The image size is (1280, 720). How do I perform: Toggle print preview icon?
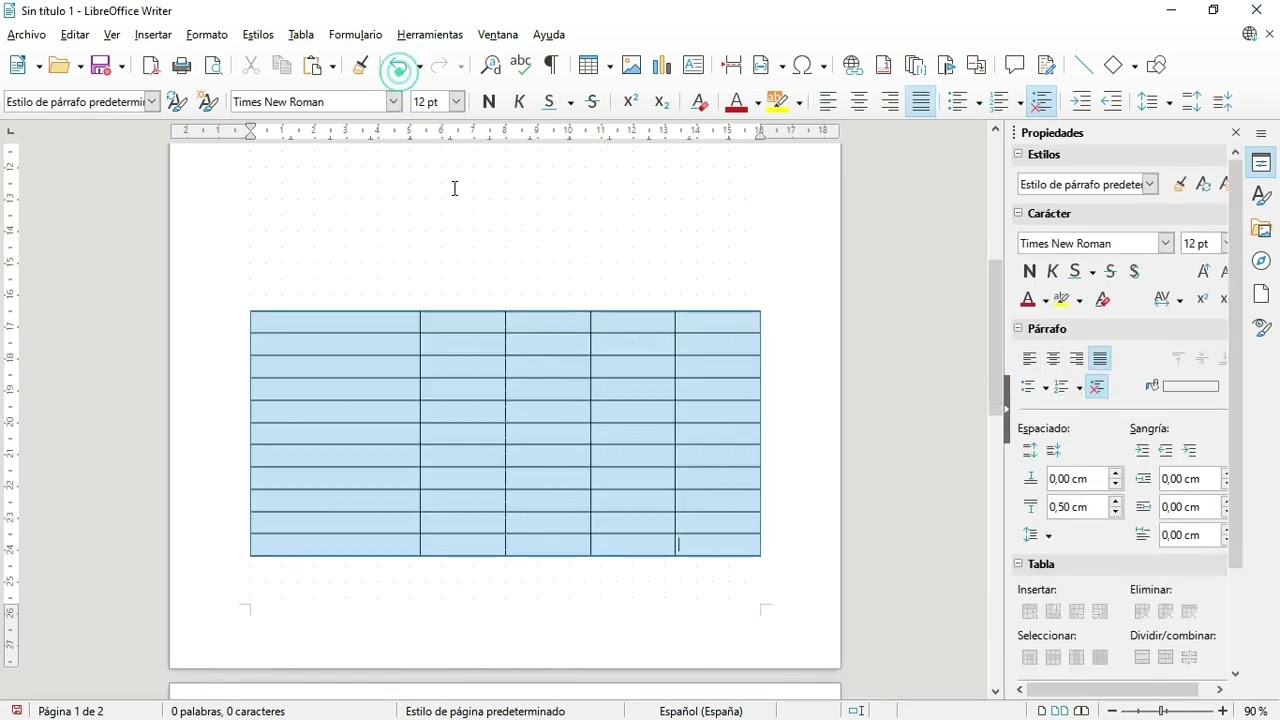pos(213,66)
